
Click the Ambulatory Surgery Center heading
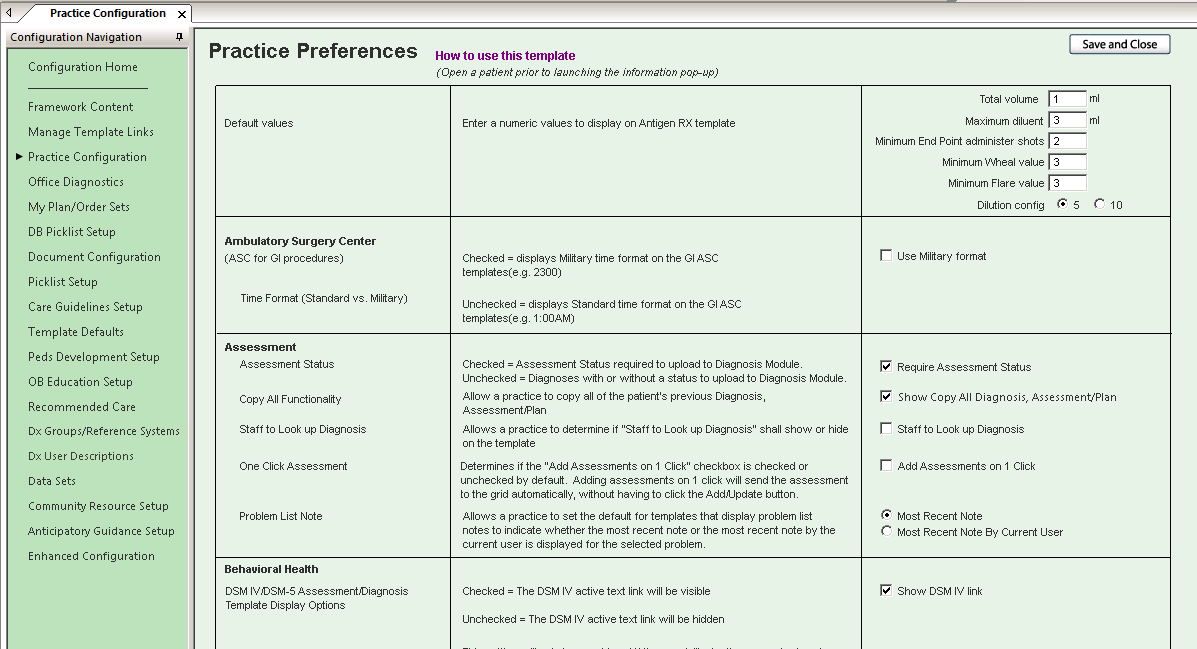tap(300, 241)
